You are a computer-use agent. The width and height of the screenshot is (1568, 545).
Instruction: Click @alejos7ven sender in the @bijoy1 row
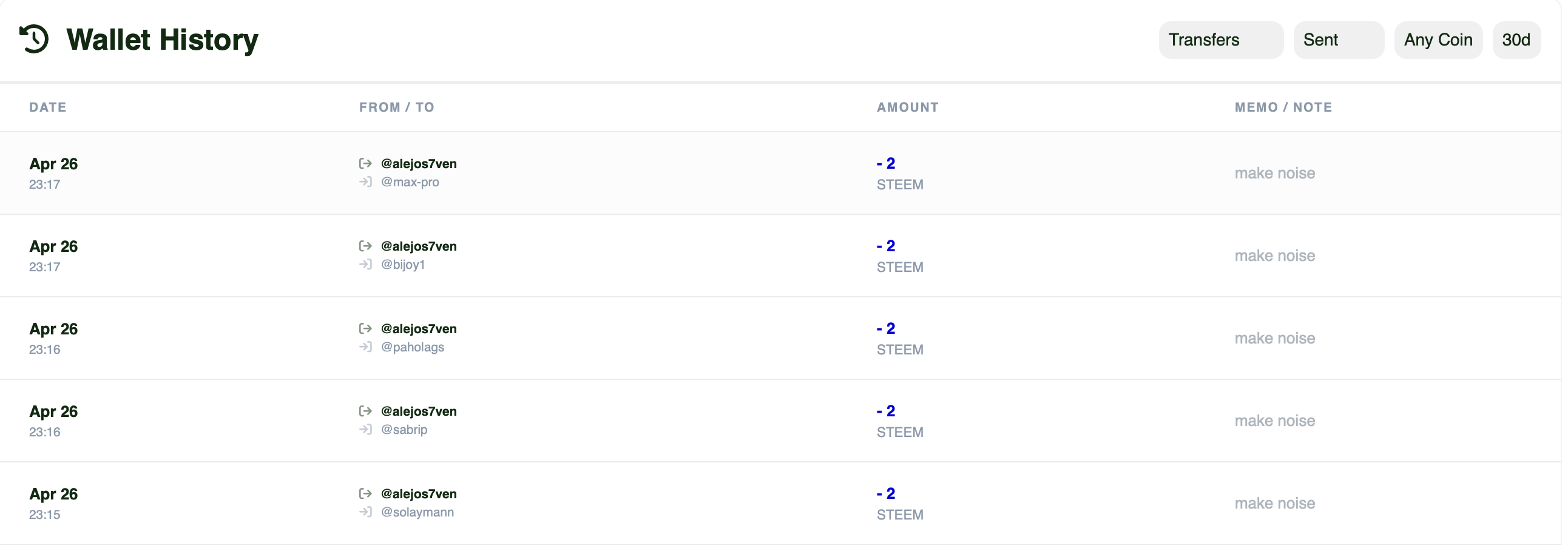pyautogui.click(x=418, y=246)
